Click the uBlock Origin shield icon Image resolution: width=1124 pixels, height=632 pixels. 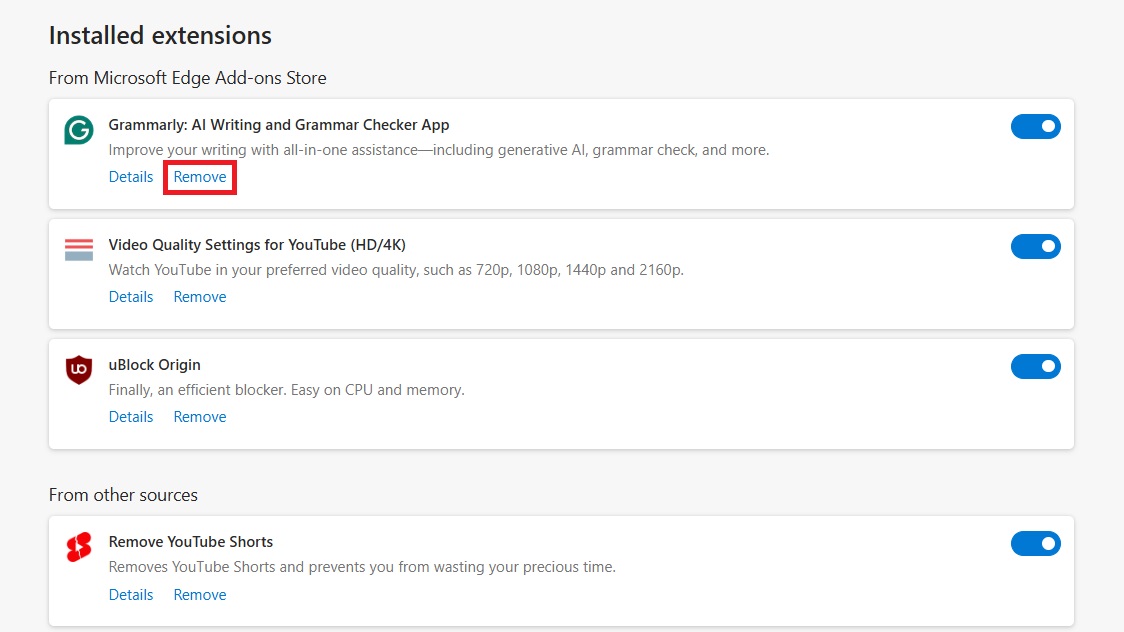click(79, 370)
